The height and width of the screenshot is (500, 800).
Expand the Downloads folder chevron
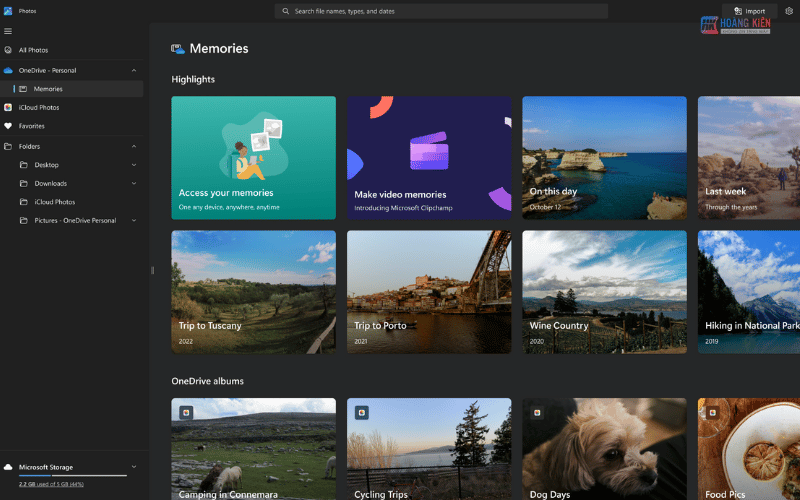tap(134, 183)
